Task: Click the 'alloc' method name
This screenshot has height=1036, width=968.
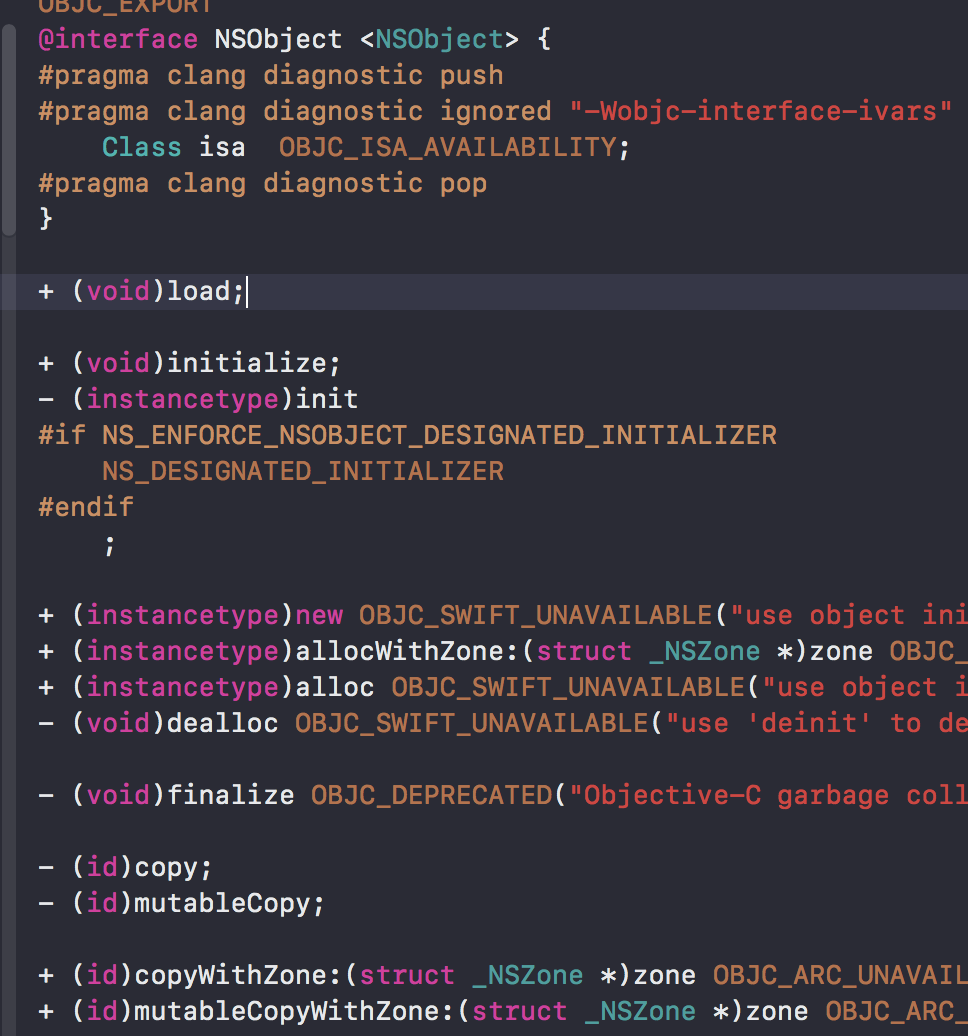Action: [x=334, y=688]
